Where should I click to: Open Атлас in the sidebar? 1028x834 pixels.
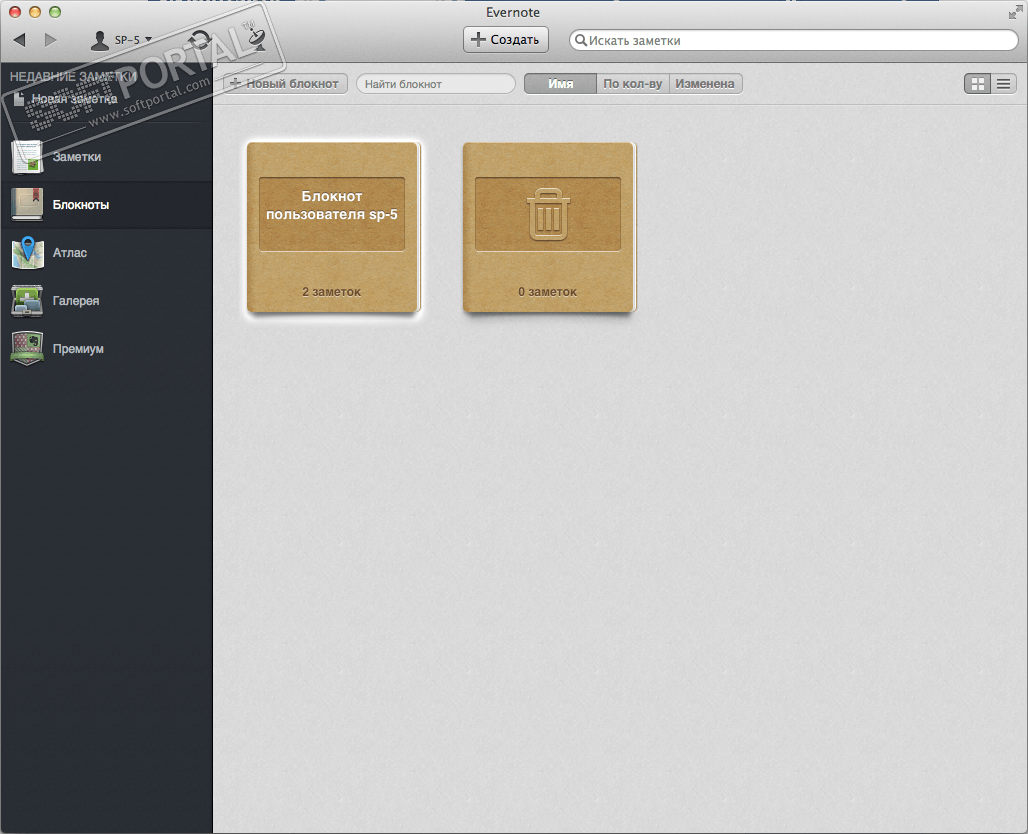click(106, 252)
